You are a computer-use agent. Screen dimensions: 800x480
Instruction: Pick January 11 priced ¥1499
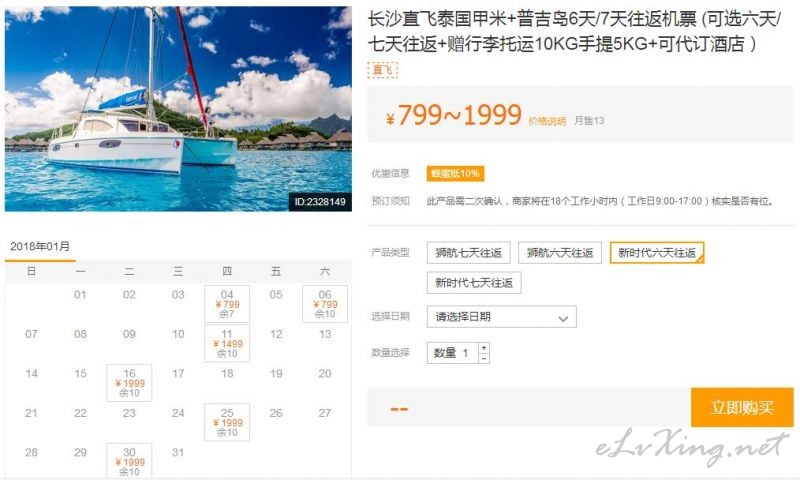pos(227,343)
